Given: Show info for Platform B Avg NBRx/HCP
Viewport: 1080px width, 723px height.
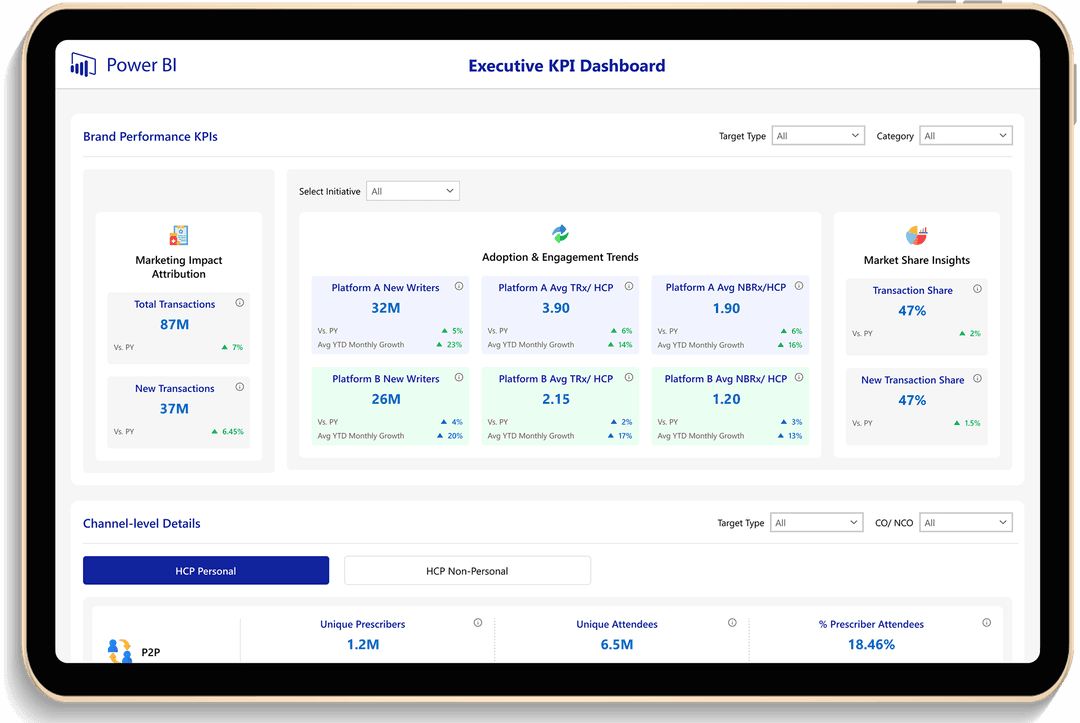Looking at the screenshot, I should (x=799, y=378).
